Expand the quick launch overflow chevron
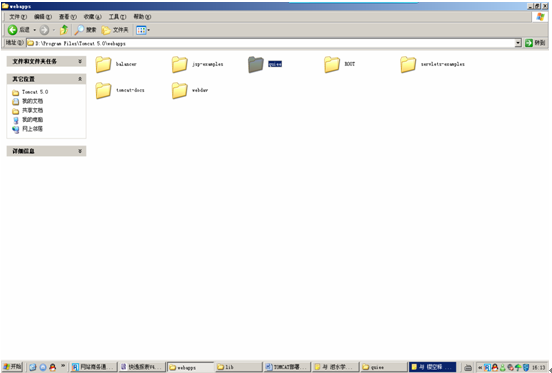This screenshot has width=552, height=373. tap(63, 366)
